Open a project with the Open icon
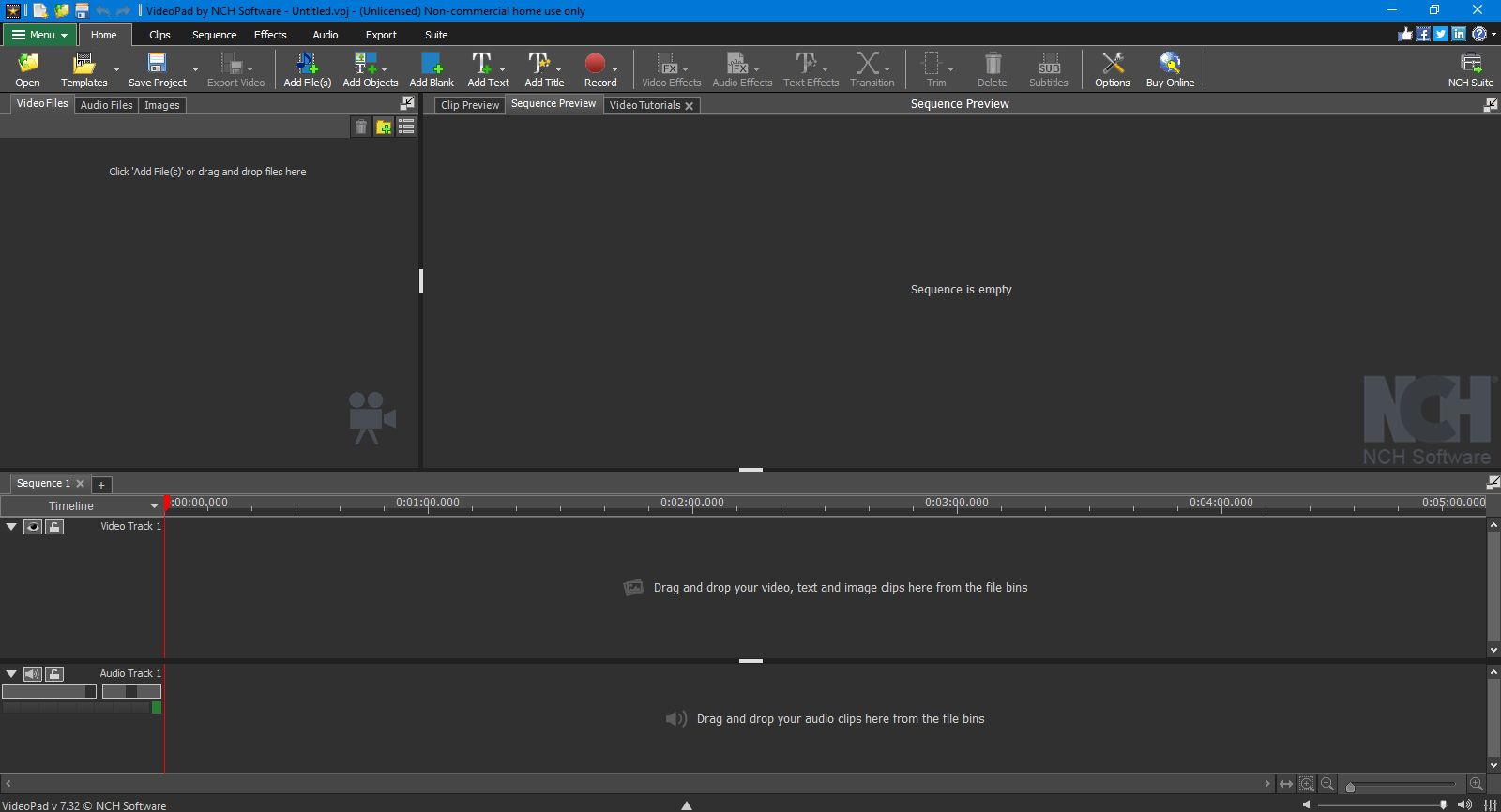 point(28,63)
